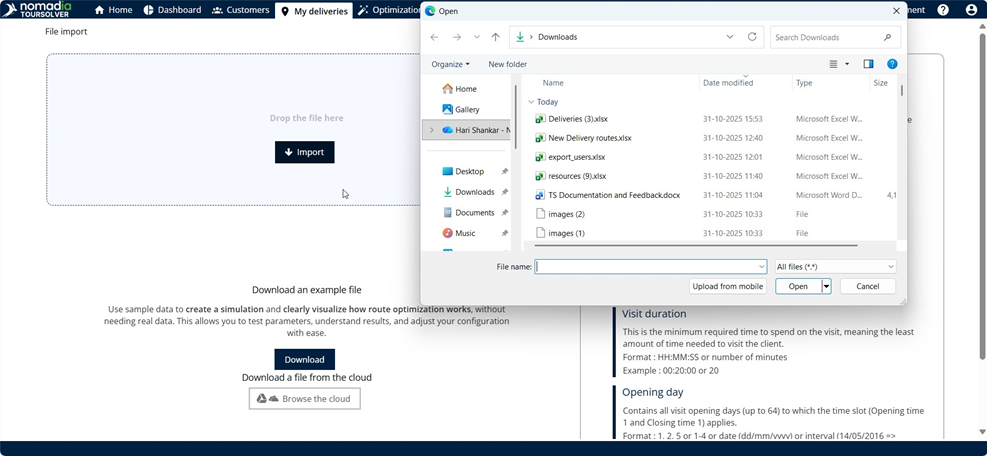The height and width of the screenshot is (456, 987).
Task: Open the Organize dropdown menu
Action: [x=450, y=64]
